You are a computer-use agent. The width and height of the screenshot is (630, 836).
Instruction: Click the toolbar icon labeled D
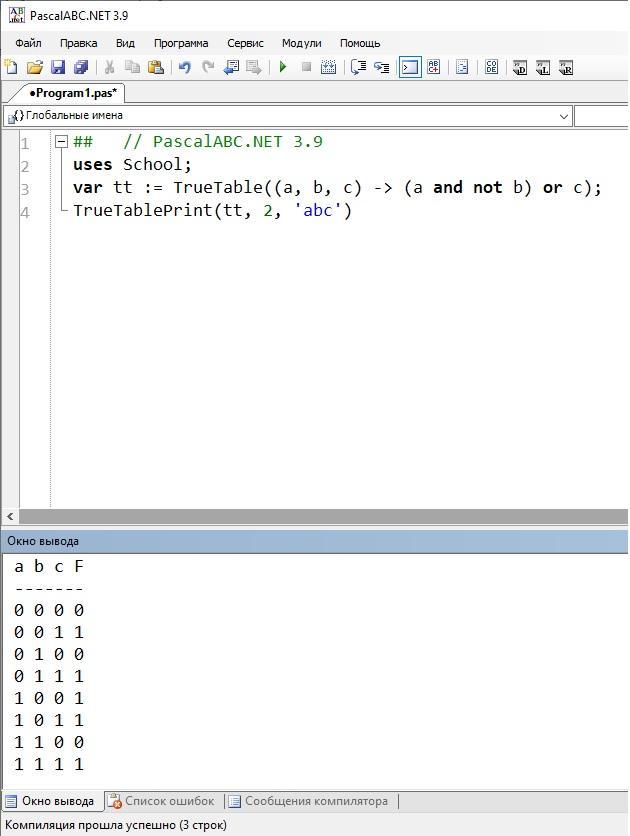tap(520, 68)
